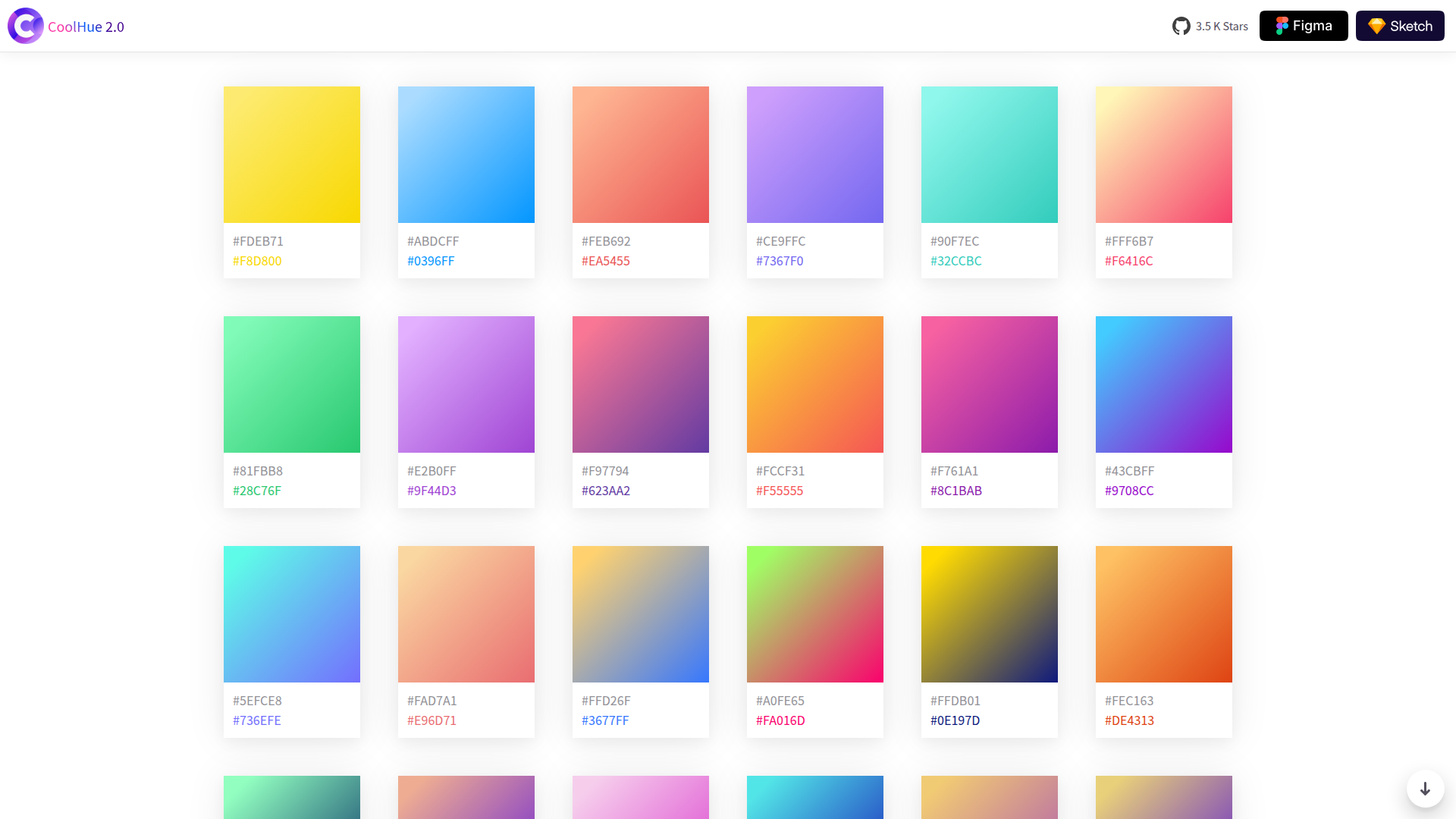Copy hex code #ABDCFF
The height and width of the screenshot is (819, 1456).
tap(433, 241)
